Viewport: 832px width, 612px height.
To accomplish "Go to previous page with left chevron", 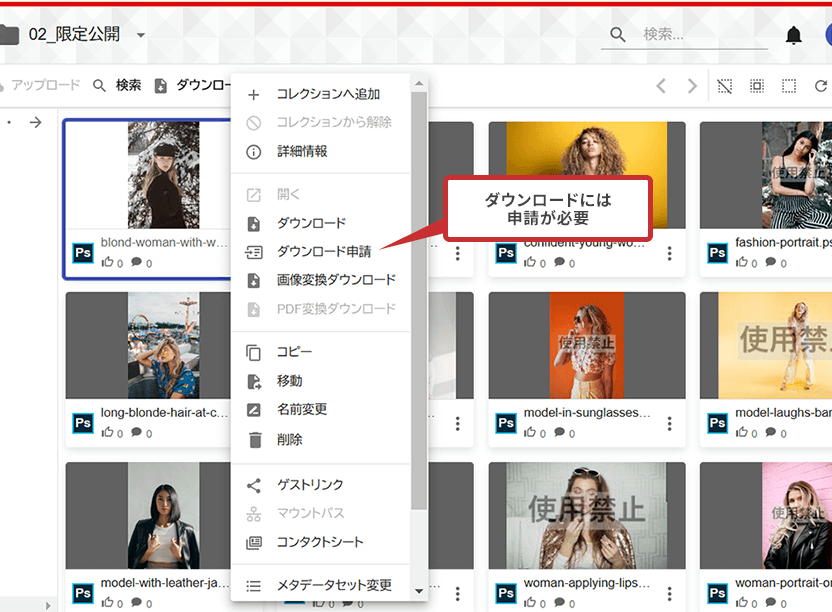I will 661,85.
